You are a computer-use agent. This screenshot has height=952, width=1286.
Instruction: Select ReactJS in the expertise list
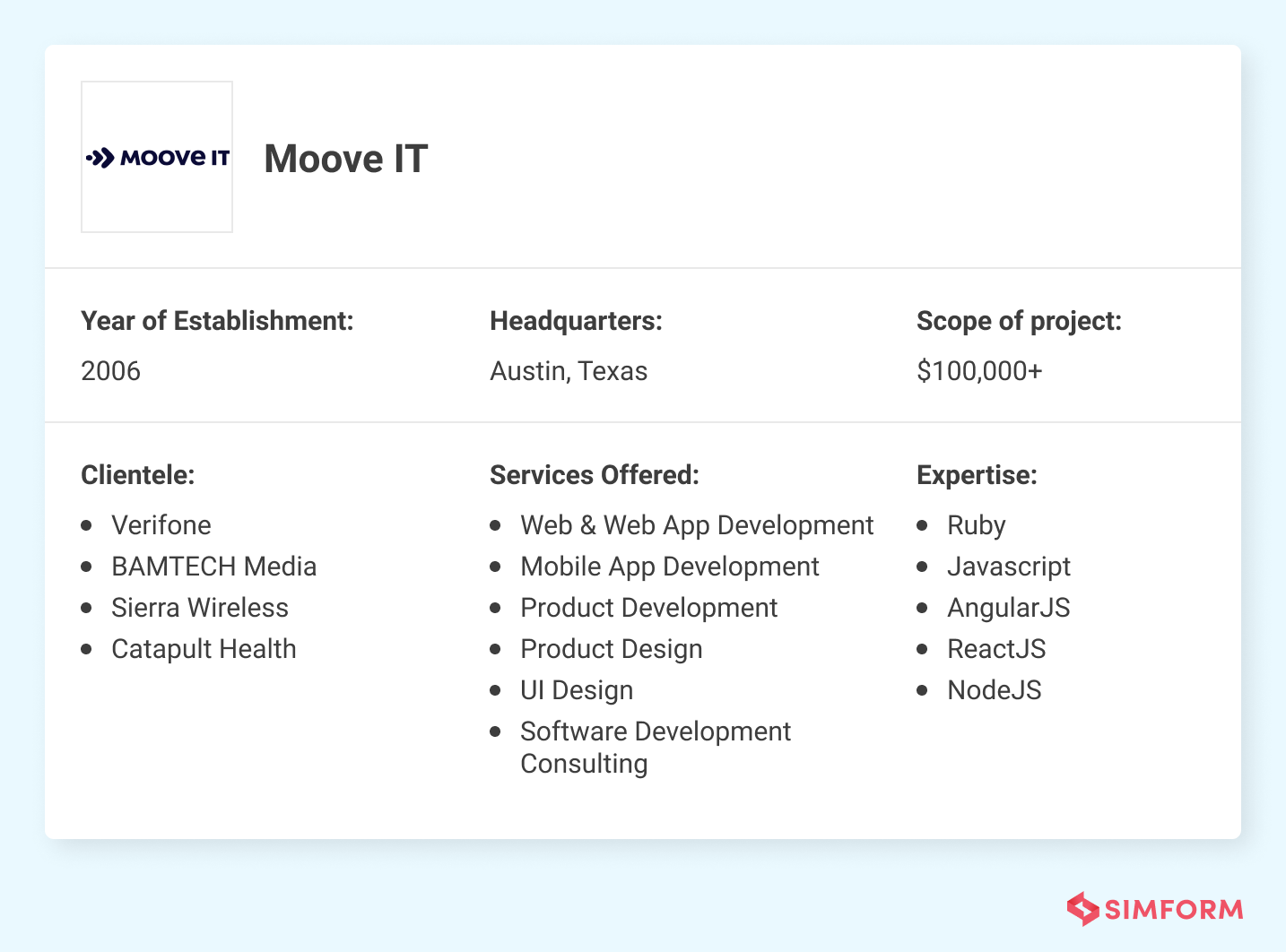pos(996,649)
